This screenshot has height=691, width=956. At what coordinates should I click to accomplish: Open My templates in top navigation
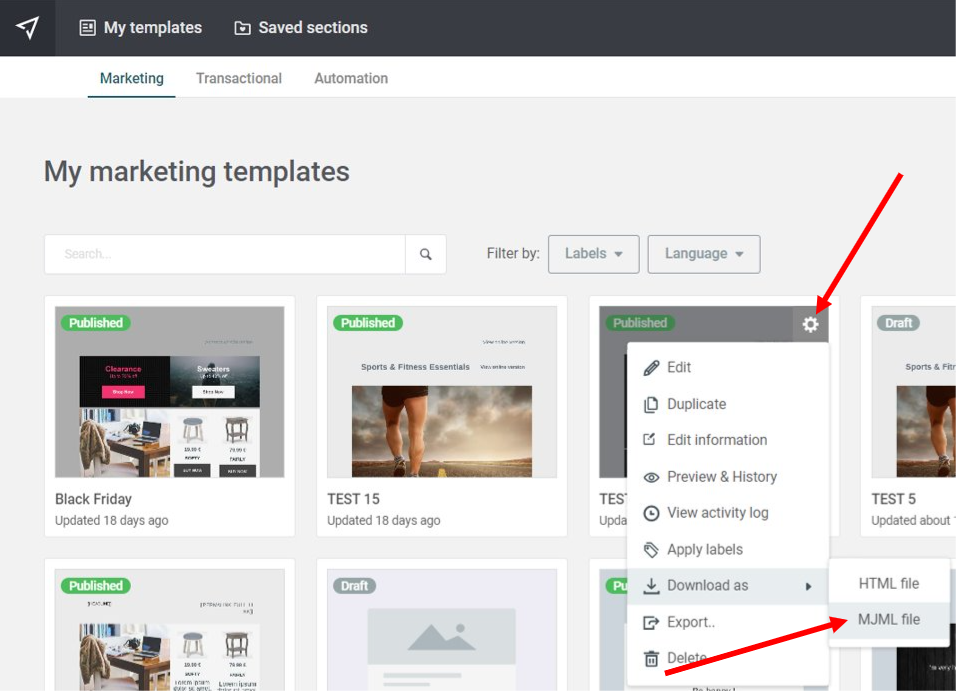(141, 27)
